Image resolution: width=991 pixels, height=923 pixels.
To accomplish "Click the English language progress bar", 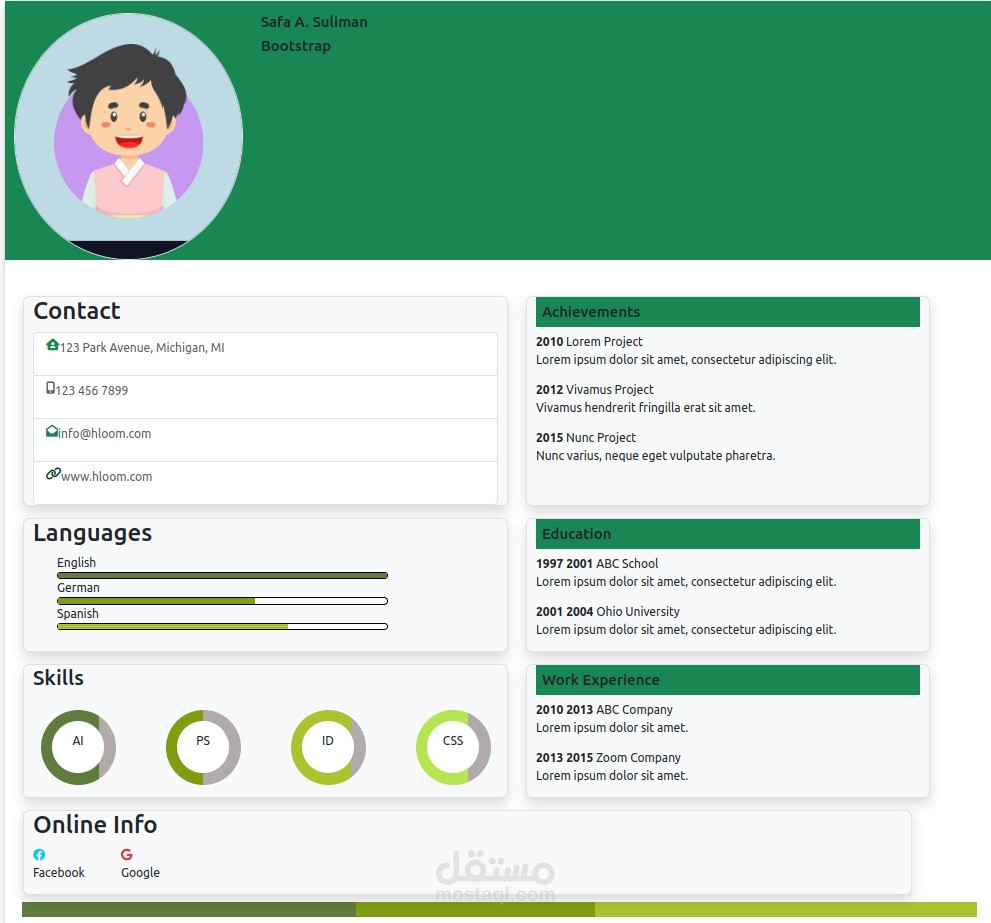I will click(222, 575).
